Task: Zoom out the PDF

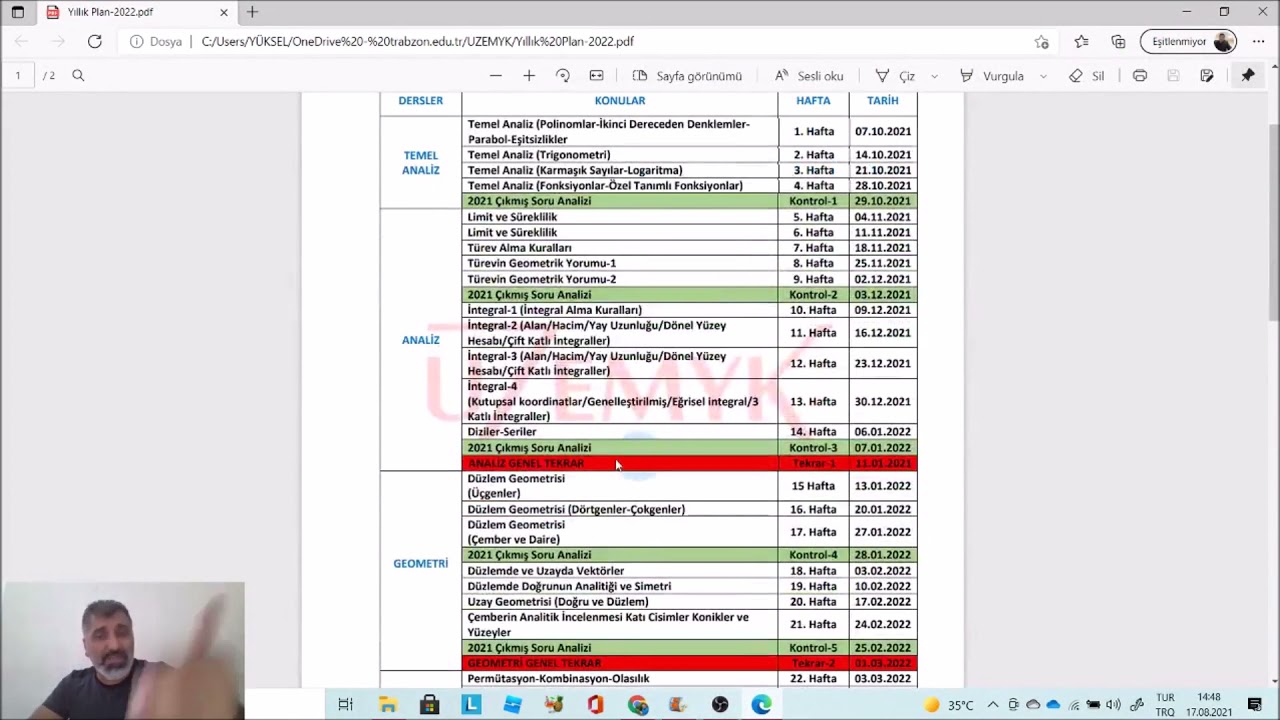Action: pos(495,76)
